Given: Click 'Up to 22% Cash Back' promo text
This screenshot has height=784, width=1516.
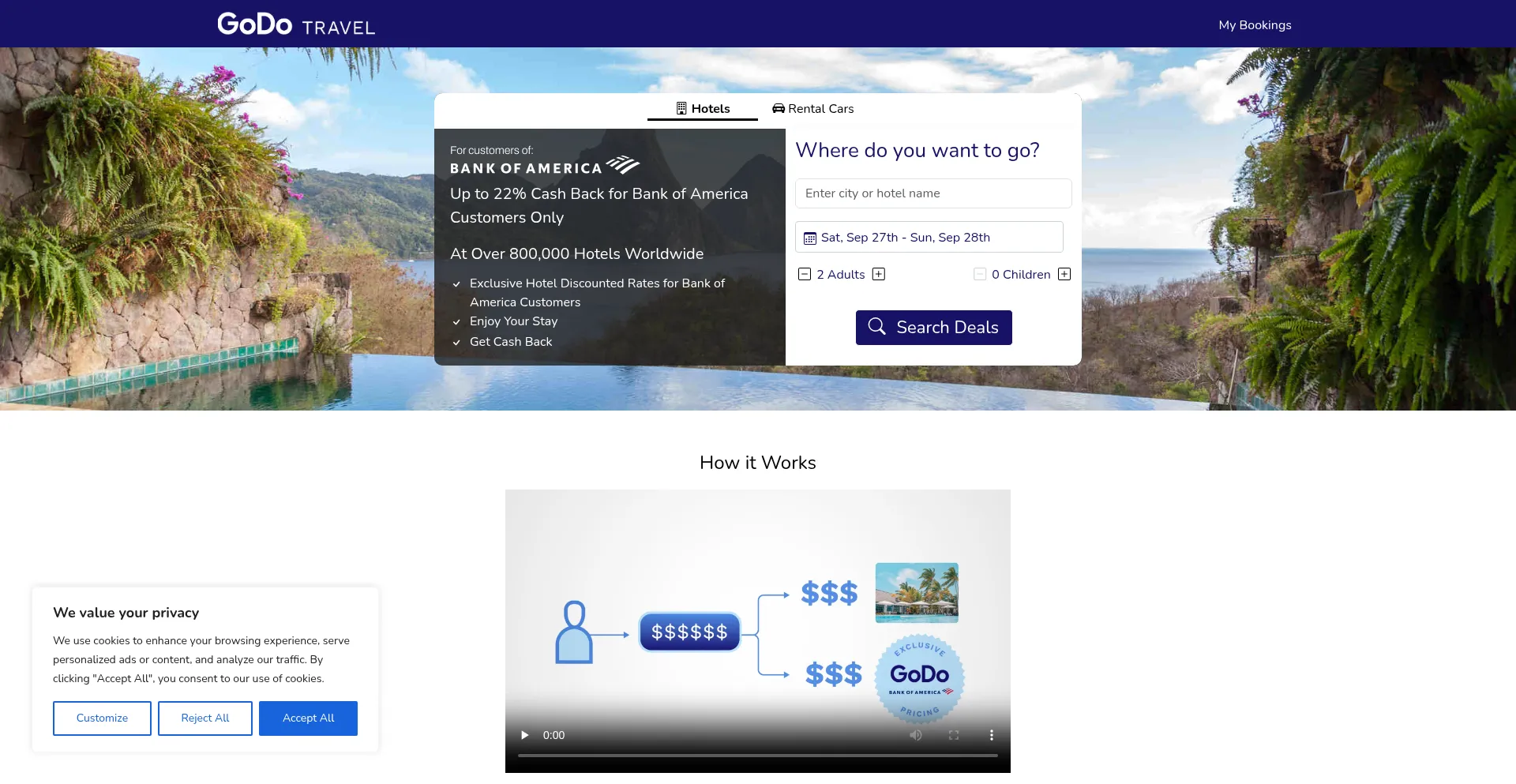Looking at the screenshot, I should pos(599,205).
